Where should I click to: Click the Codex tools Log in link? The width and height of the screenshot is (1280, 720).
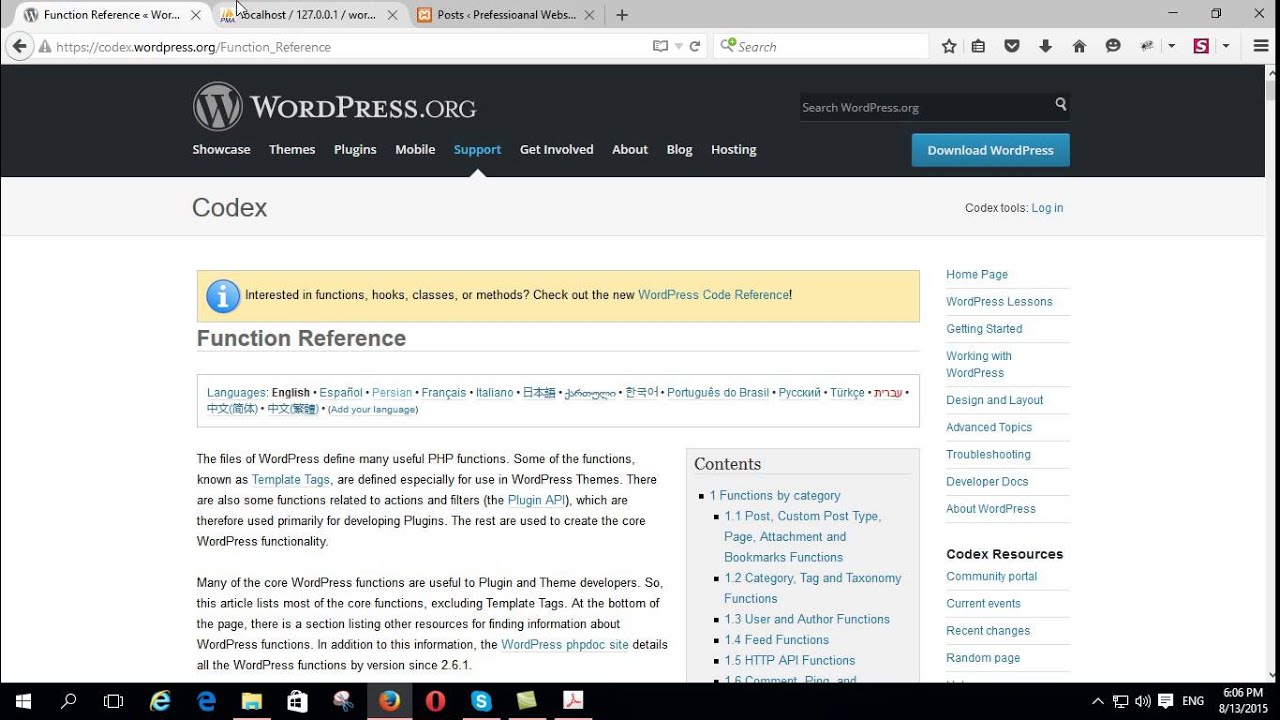pos(1047,208)
